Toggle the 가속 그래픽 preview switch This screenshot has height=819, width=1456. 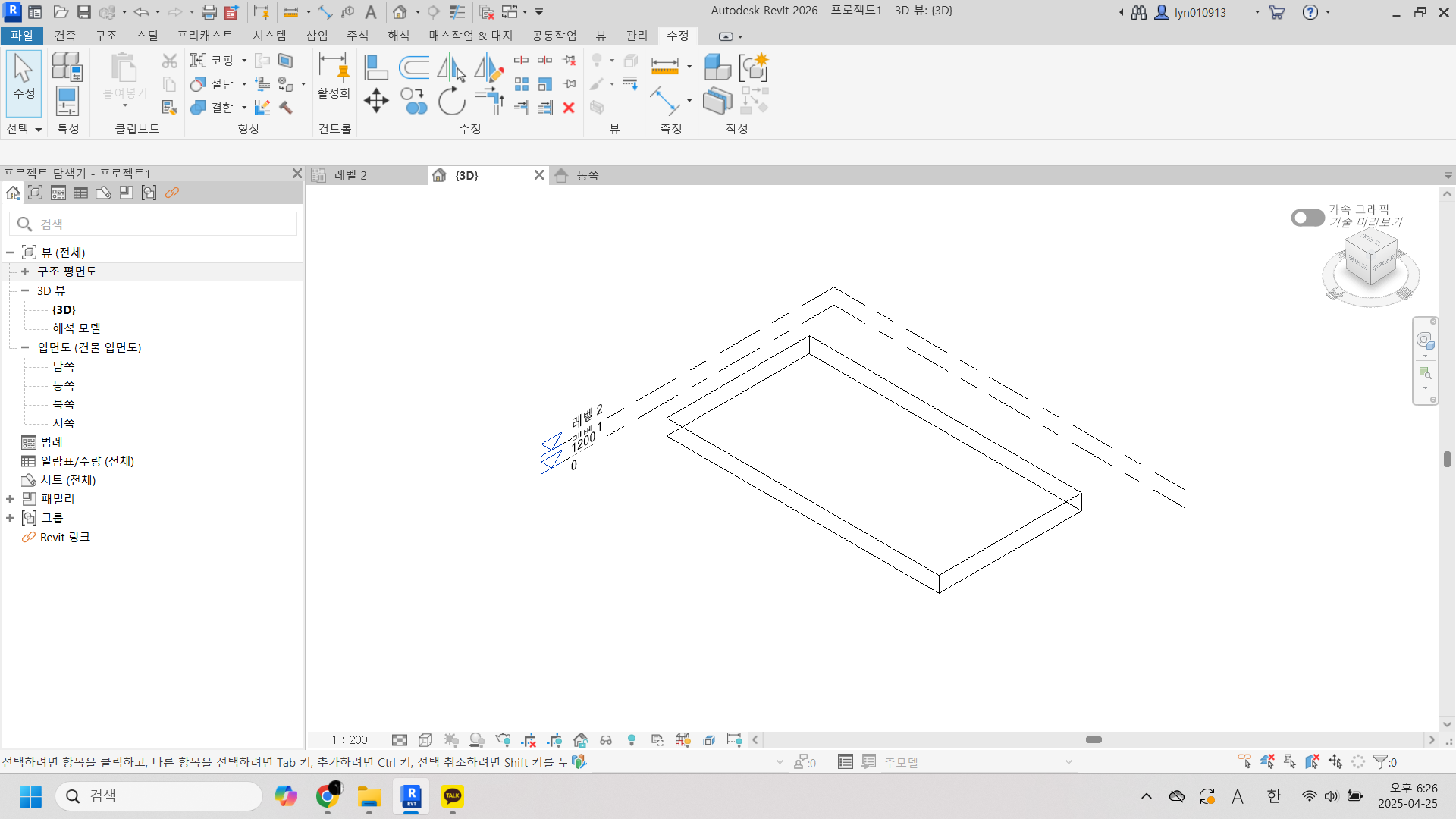(1307, 218)
